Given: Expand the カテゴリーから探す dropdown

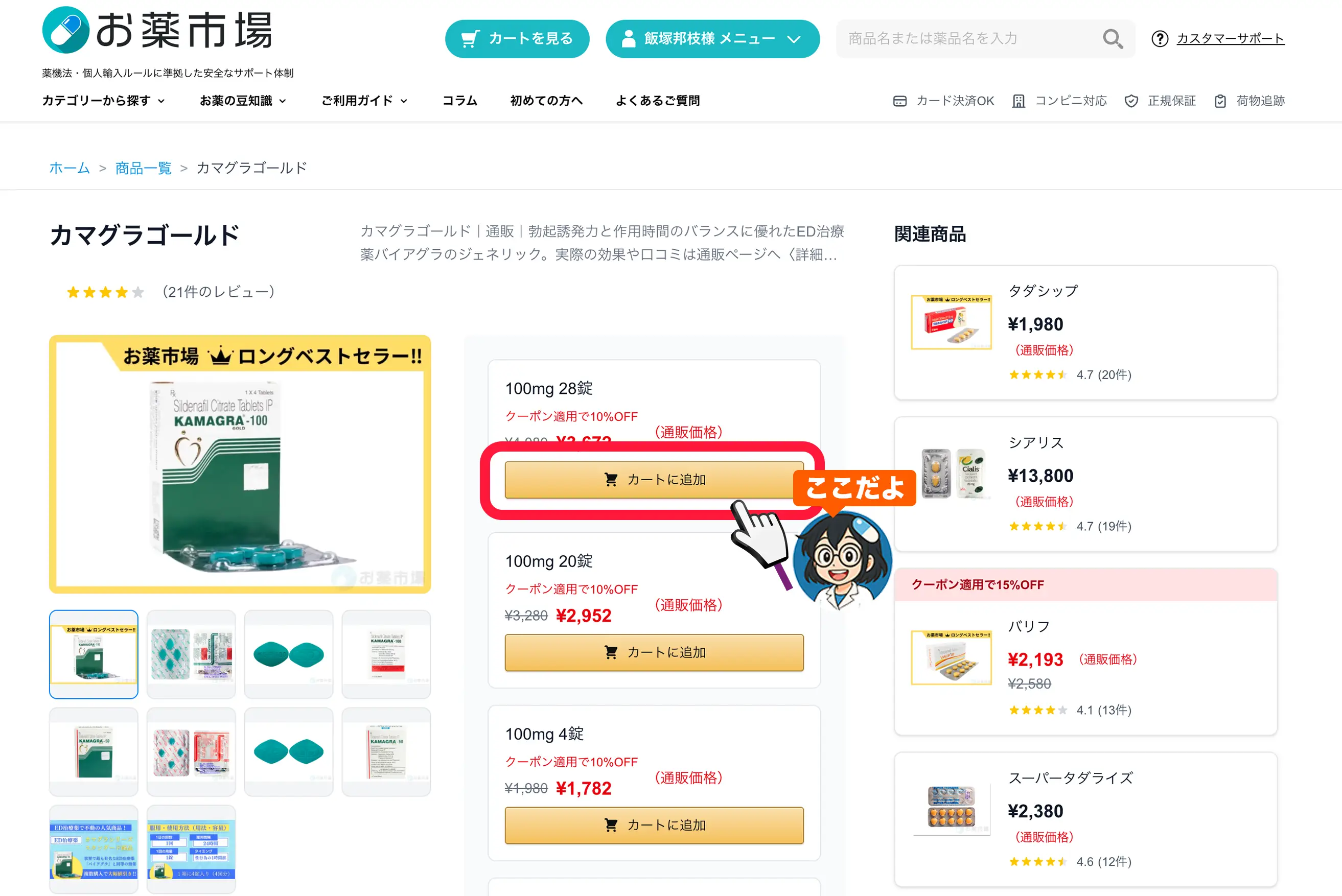Looking at the screenshot, I should tap(103, 101).
